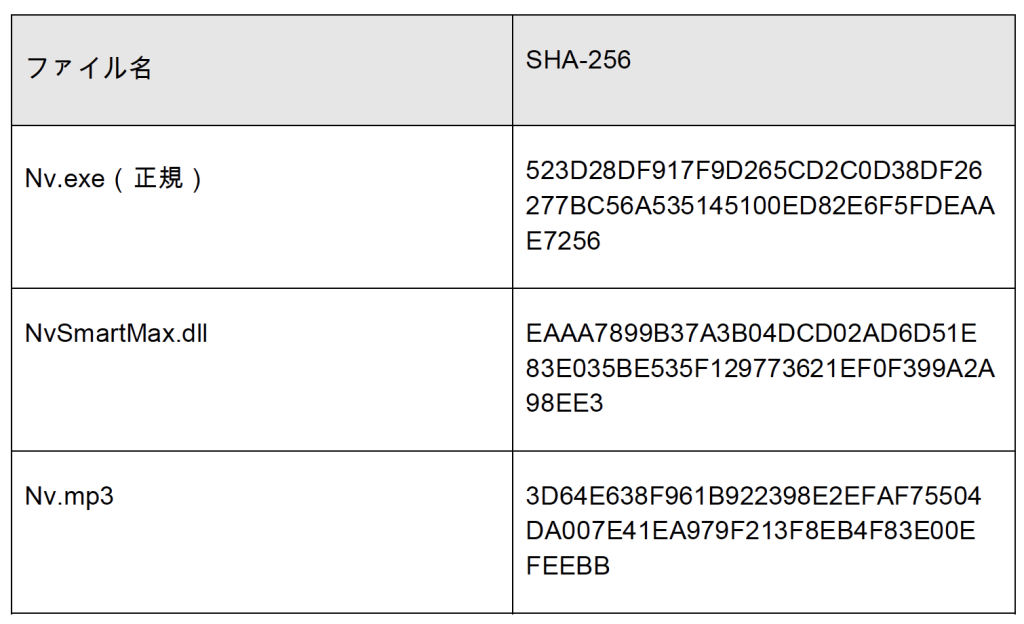
Task: Click the 正規 label in parentheses
Action: pyautogui.click(x=154, y=180)
